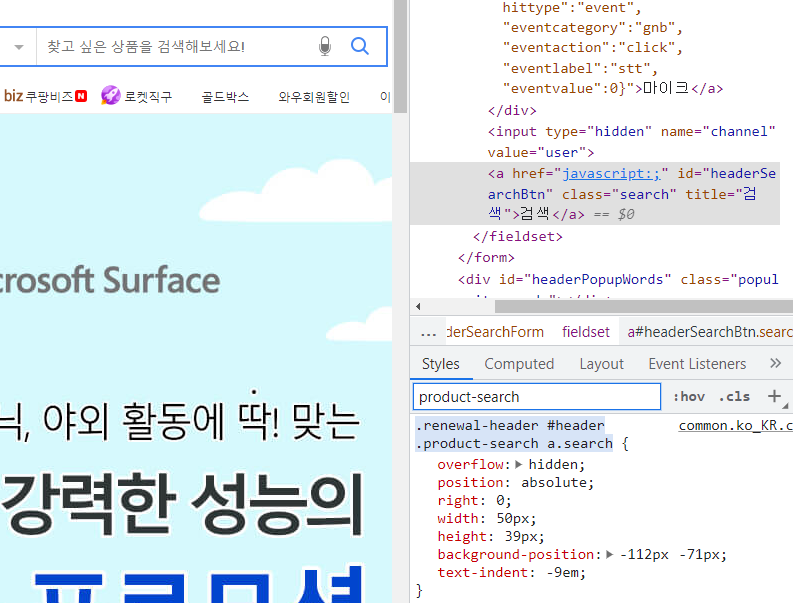
Task: Select the closing div tag line
Action: coord(512,110)
